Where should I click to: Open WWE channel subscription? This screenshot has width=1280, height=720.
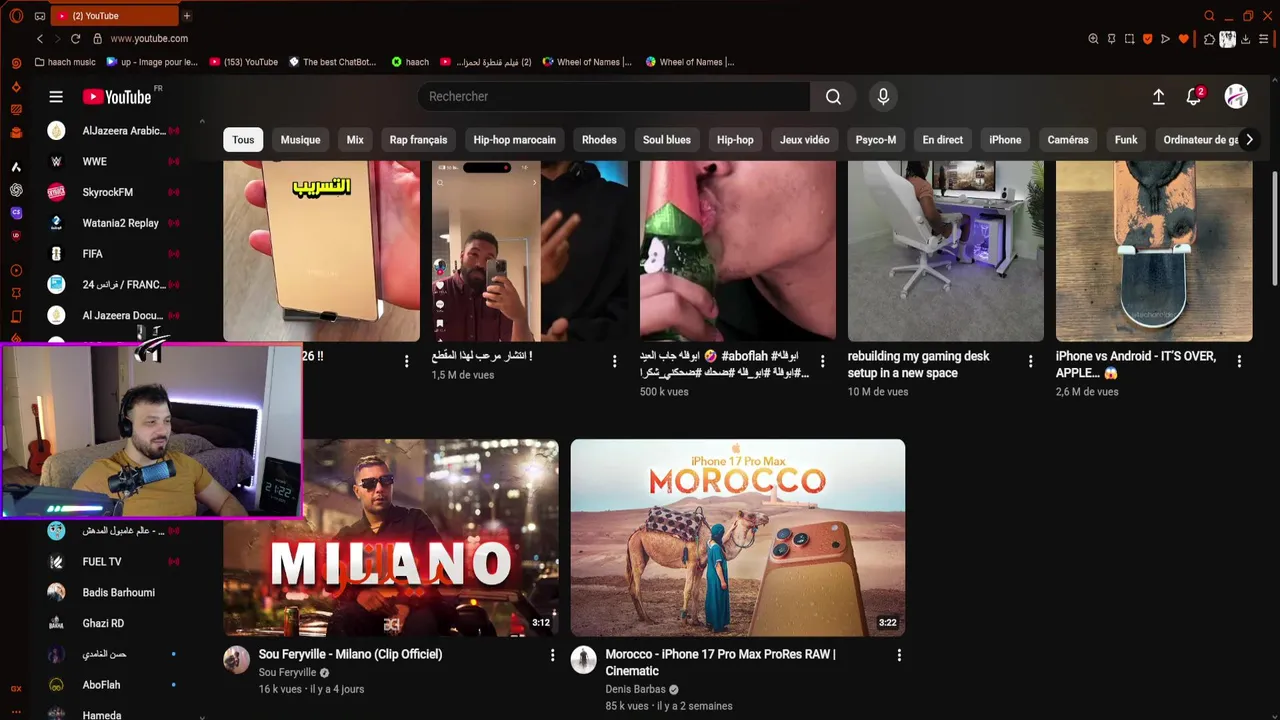pyautogui.click(x=113, y=161)
